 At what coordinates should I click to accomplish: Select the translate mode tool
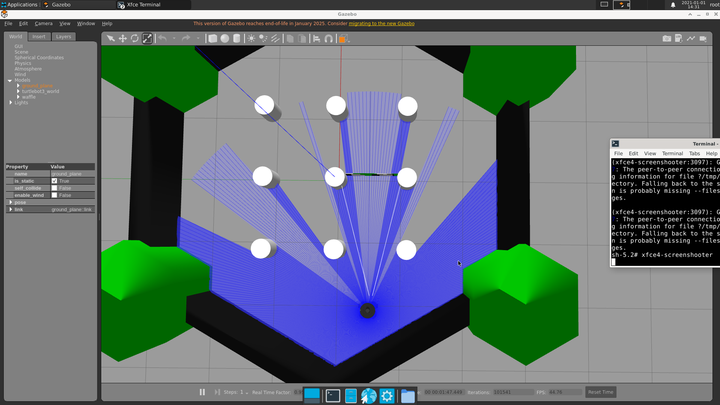(123, 39)
